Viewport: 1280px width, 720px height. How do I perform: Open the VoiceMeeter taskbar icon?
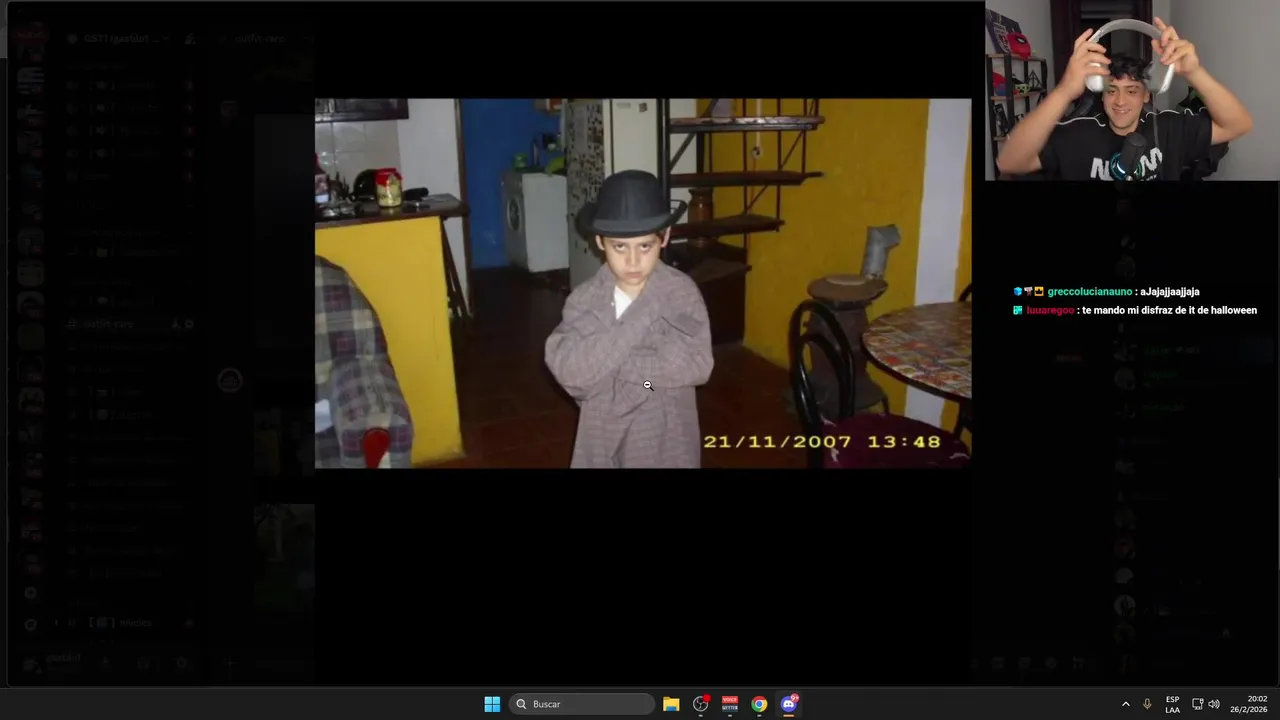point(730,704)
